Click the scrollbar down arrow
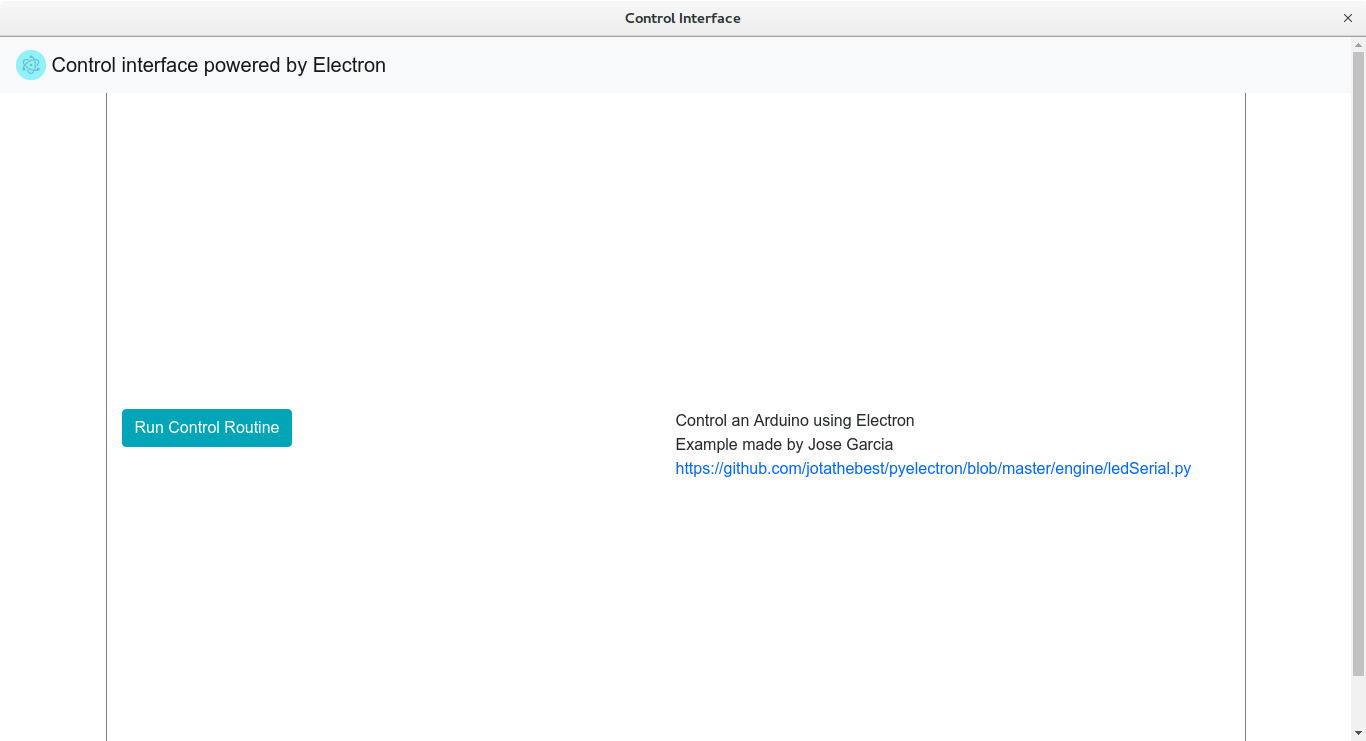This screenshot has width=1366, height=741. (x=1358, y=733)
